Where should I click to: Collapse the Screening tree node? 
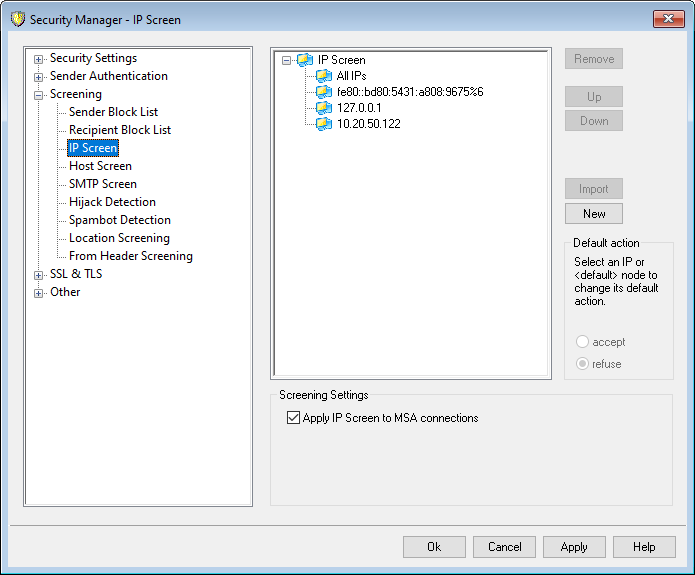tap(39, 95)
